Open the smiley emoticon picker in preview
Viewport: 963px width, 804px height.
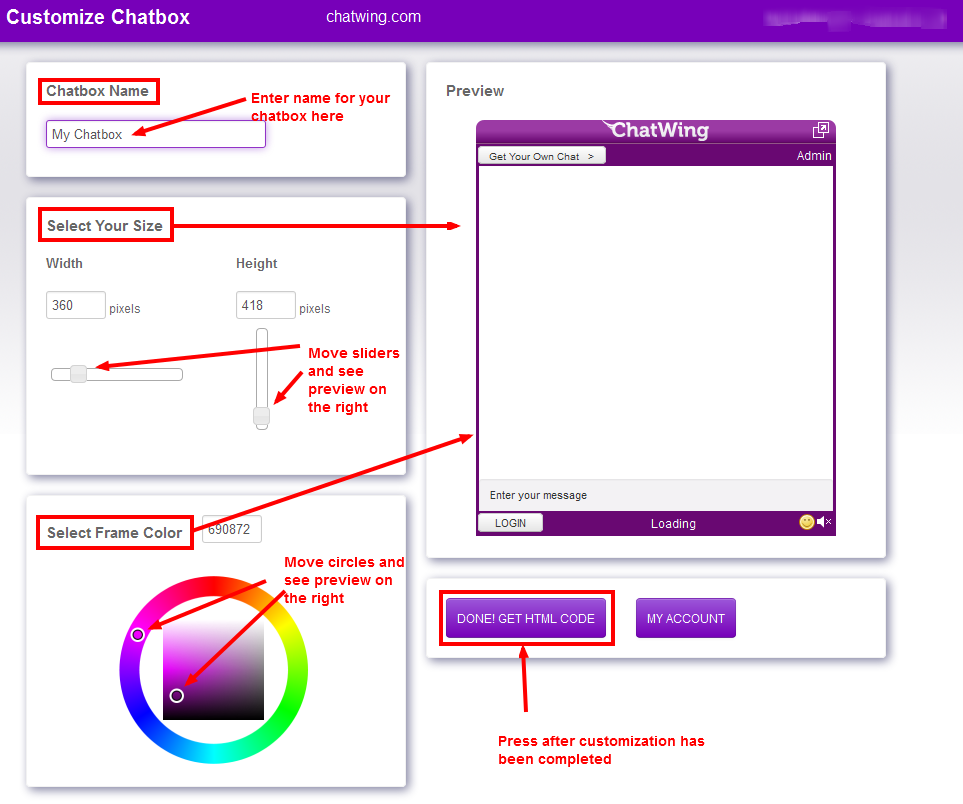click(806, 522)
